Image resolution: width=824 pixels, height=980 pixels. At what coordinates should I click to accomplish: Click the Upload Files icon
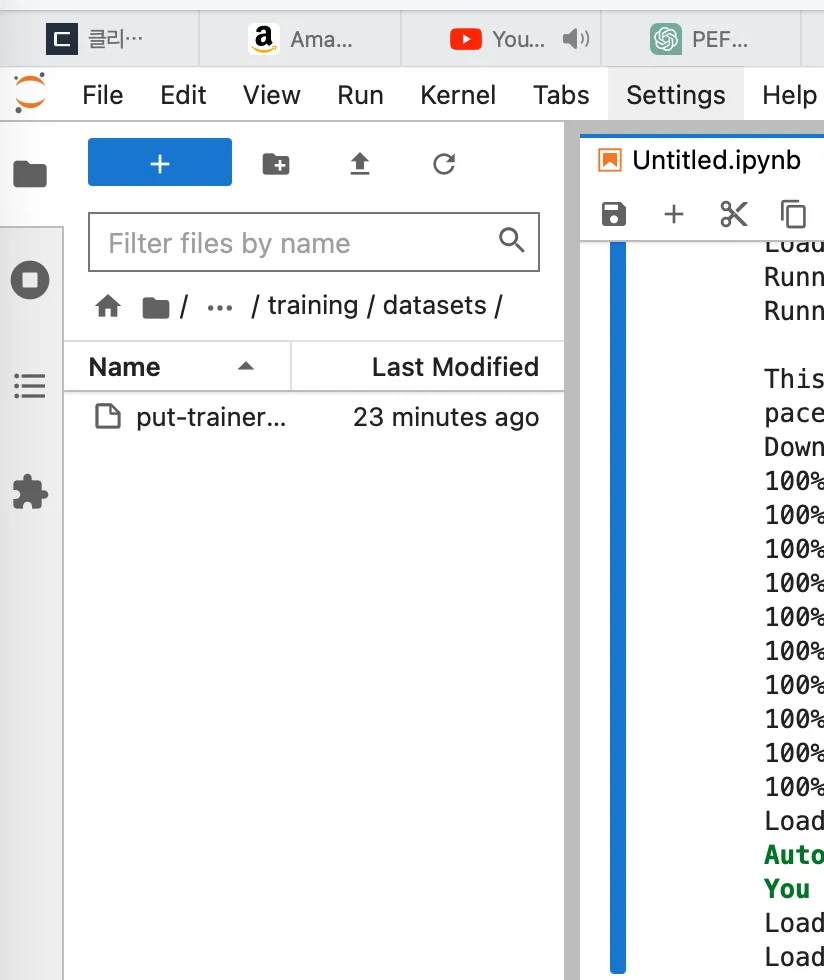click(360, 164)
